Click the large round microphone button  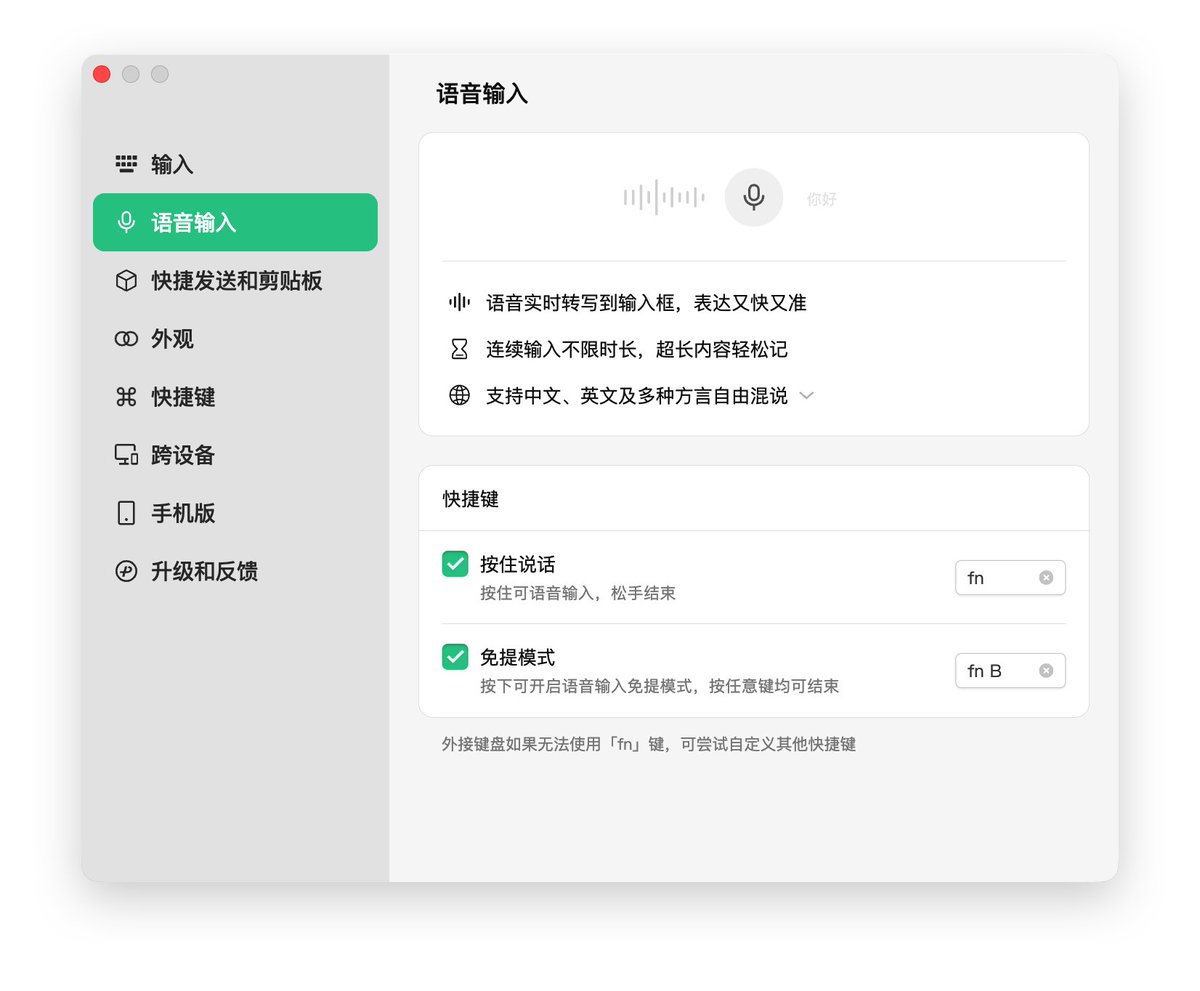point(754,197)
